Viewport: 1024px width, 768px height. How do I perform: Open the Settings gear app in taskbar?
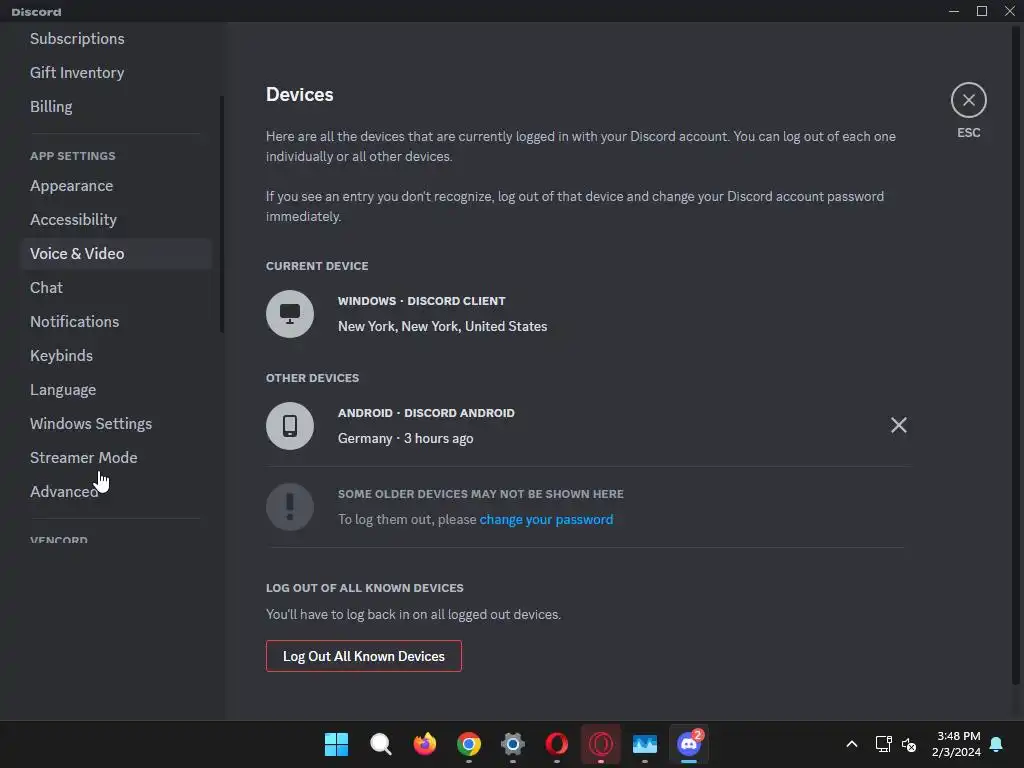point(513,744)
